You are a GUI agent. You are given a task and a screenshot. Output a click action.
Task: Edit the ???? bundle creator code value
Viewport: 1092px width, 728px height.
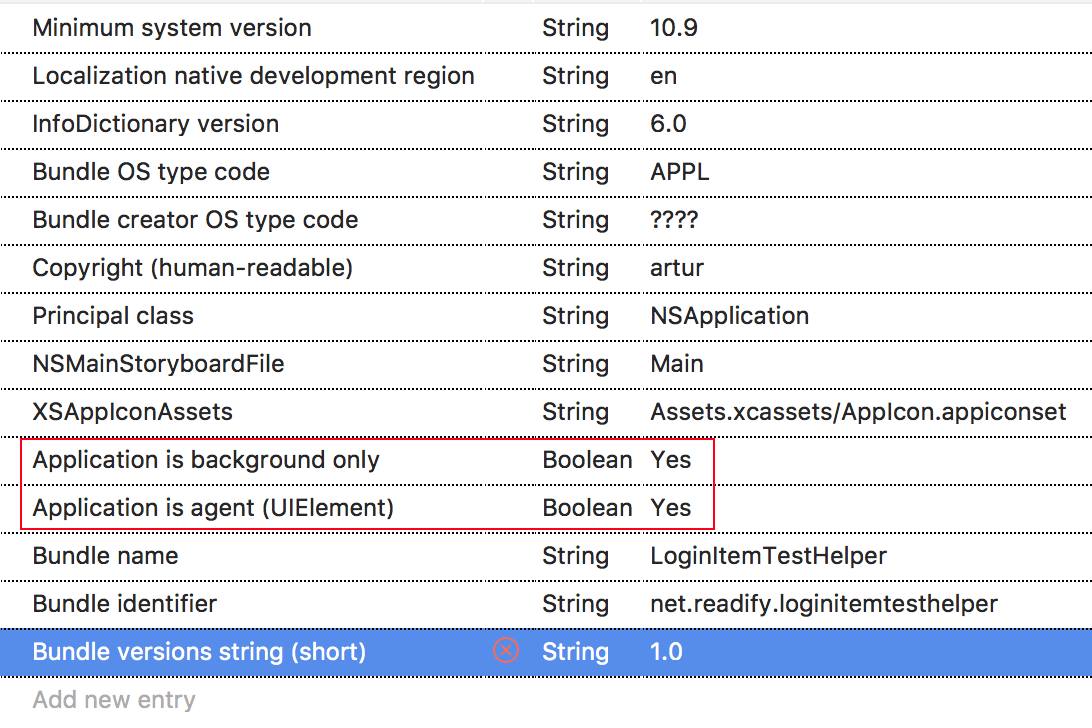(x=674, y=220)
